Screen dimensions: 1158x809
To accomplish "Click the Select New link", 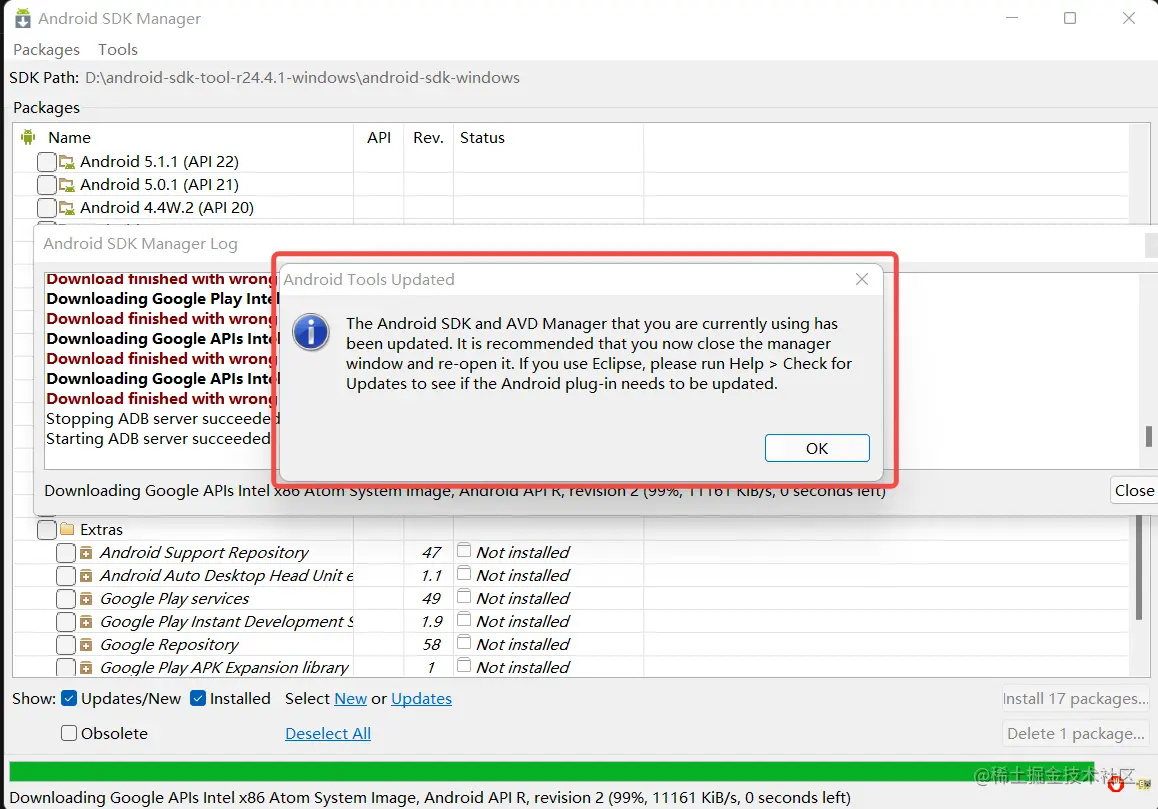I will point(351,699).
